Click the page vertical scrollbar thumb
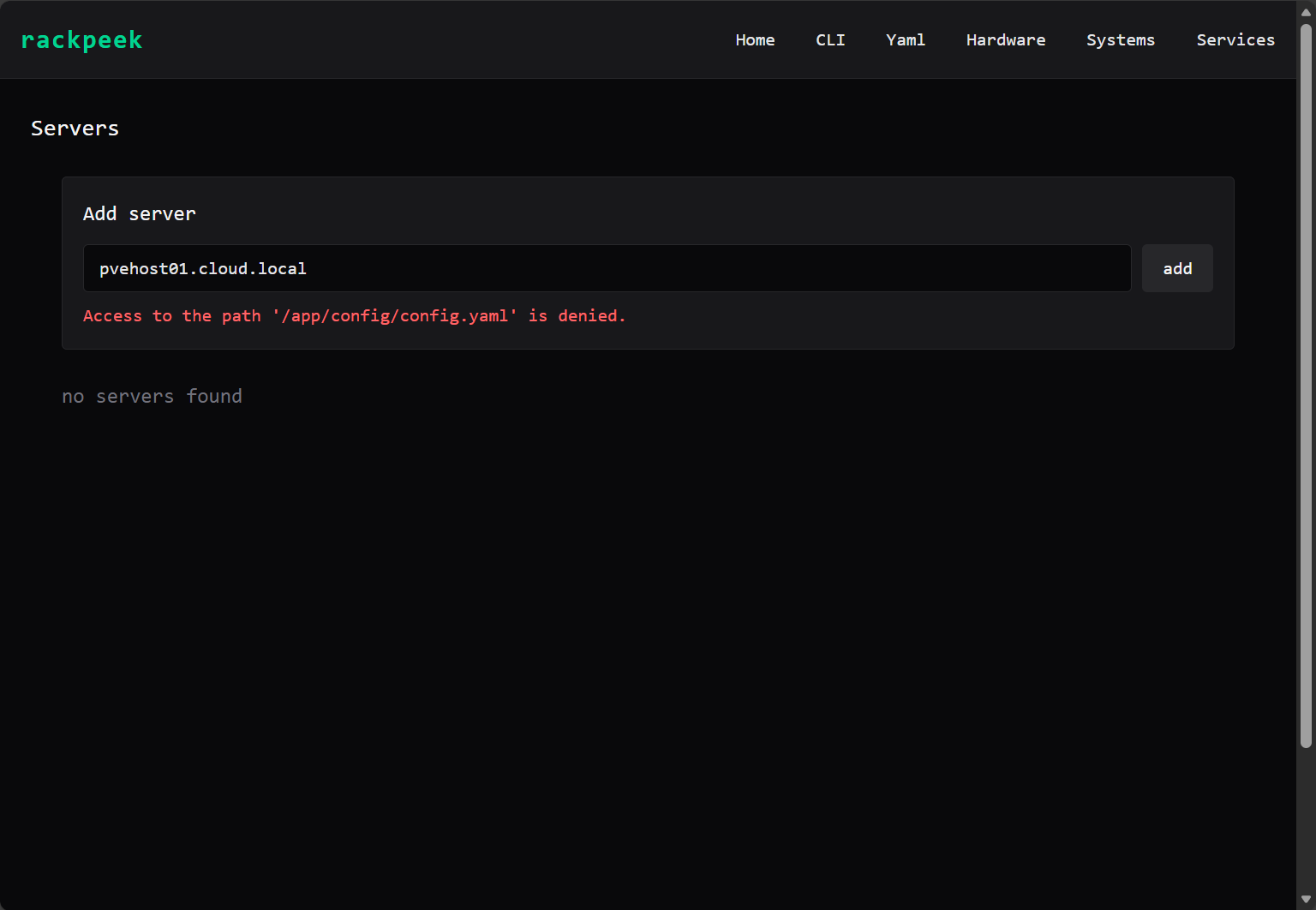 (1306, 386)
